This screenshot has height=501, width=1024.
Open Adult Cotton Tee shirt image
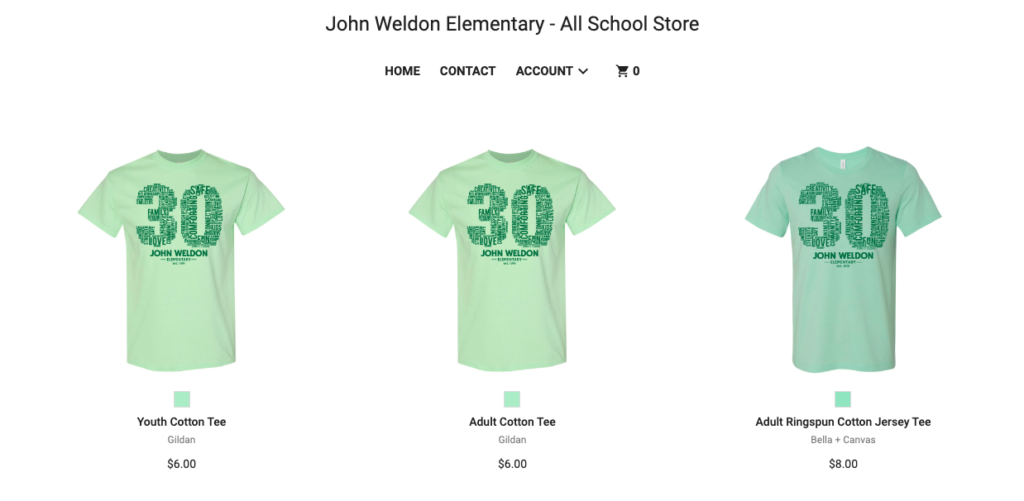coord(512,260)
